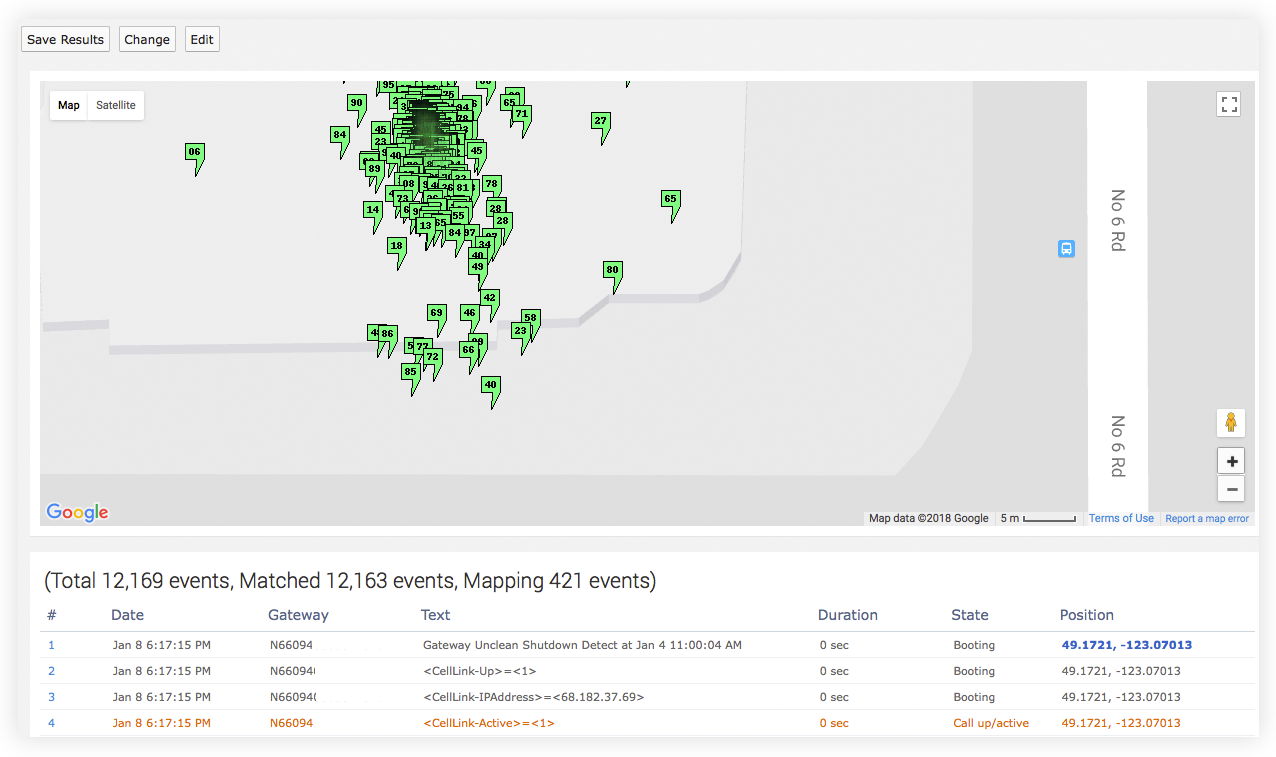Click the Change button
Screen dimensions: 1276x757
tap(147, 40)
